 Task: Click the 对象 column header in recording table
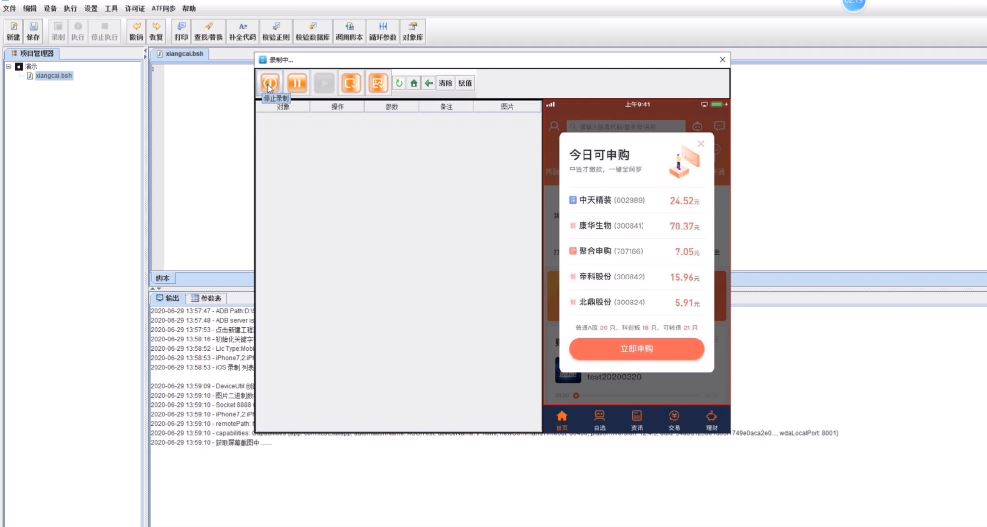point(283,106)
